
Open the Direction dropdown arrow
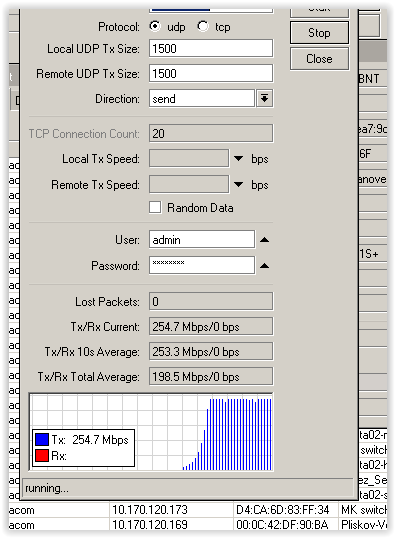264,99
